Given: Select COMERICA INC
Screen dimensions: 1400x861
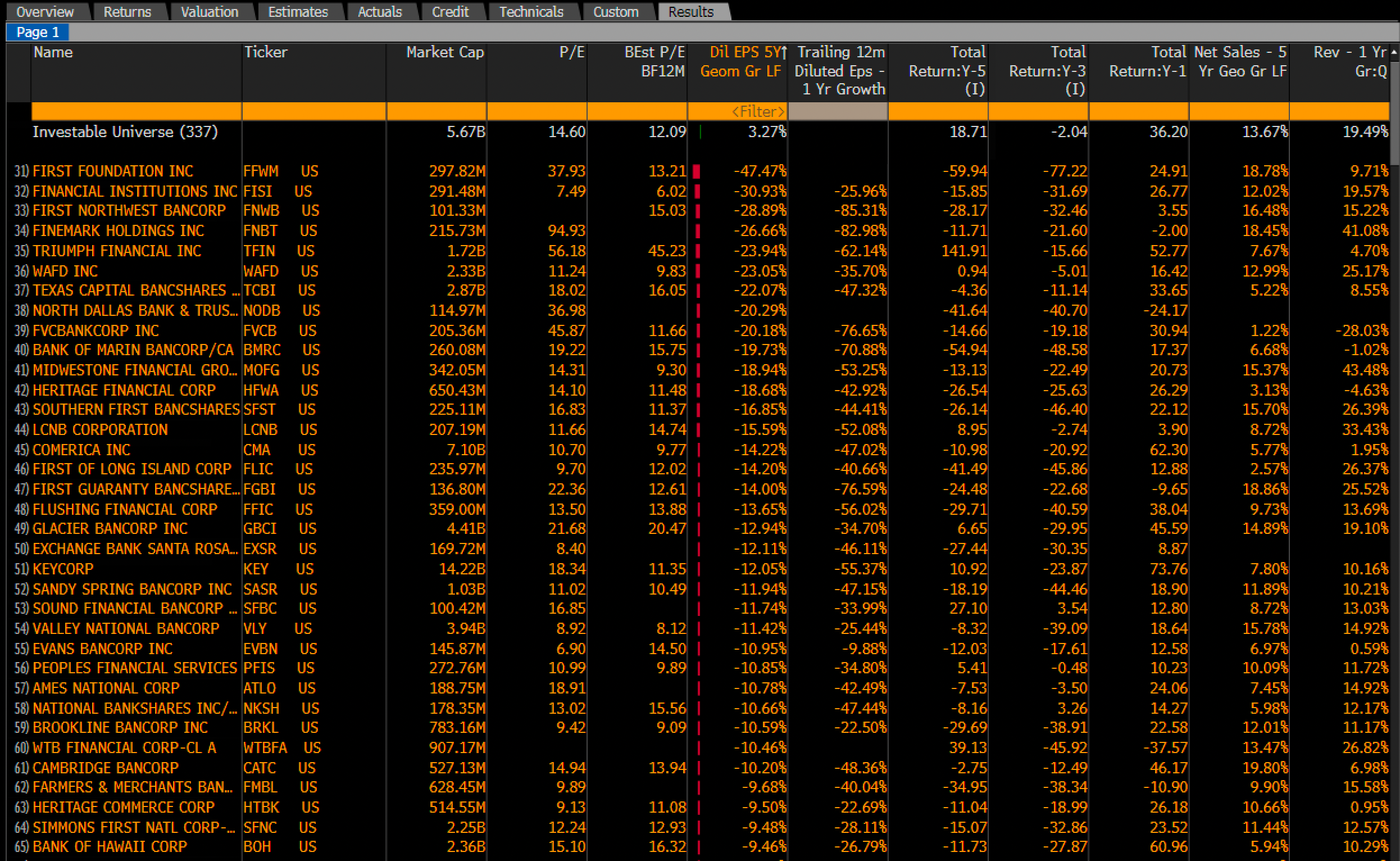Looking at the screenshot, I should [81, 450].
